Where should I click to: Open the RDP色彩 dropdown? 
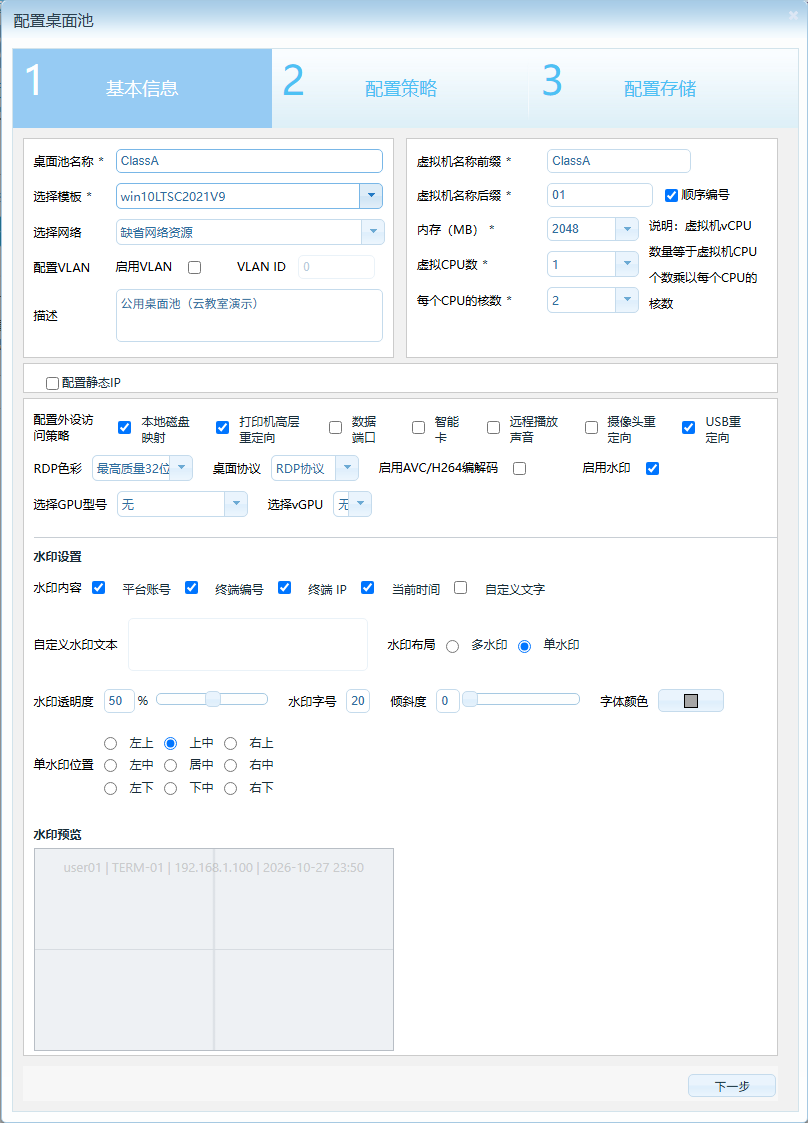pyautogui.click(x=181, y=468)
